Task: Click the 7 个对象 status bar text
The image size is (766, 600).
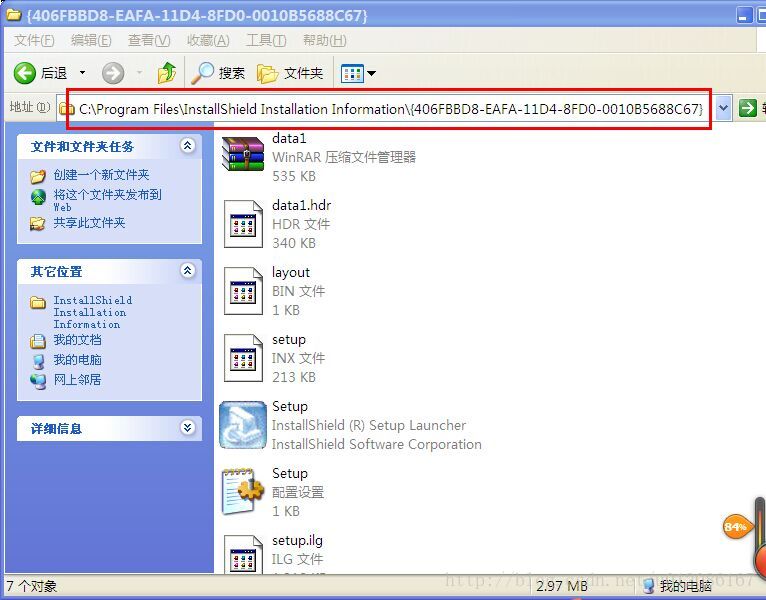Action: click(32, 586)
